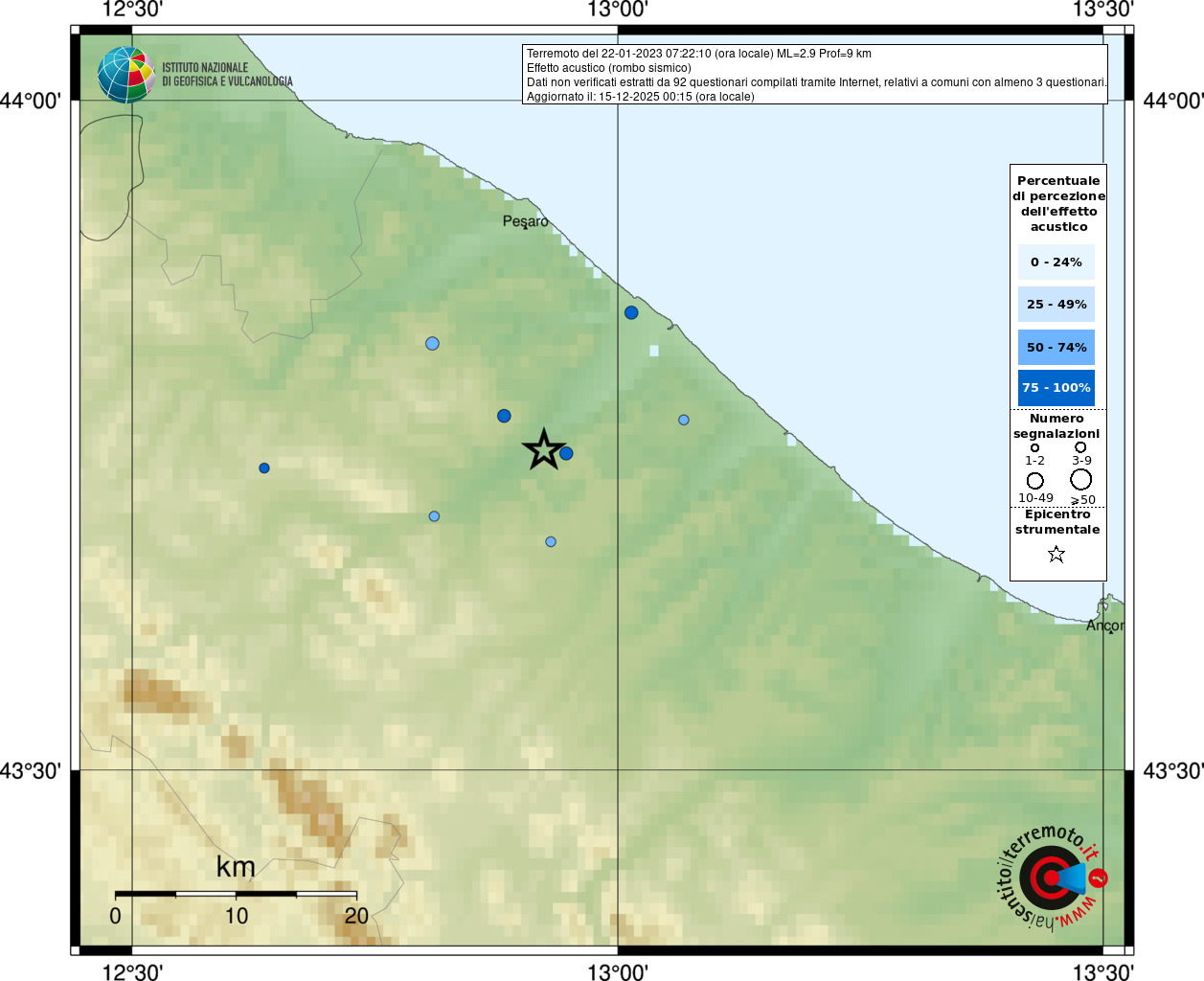The width and height of the screenshot is (1204, 981).
Task: Click the southernmost light blue dot on the map
Action: click(x=551, y=541)
